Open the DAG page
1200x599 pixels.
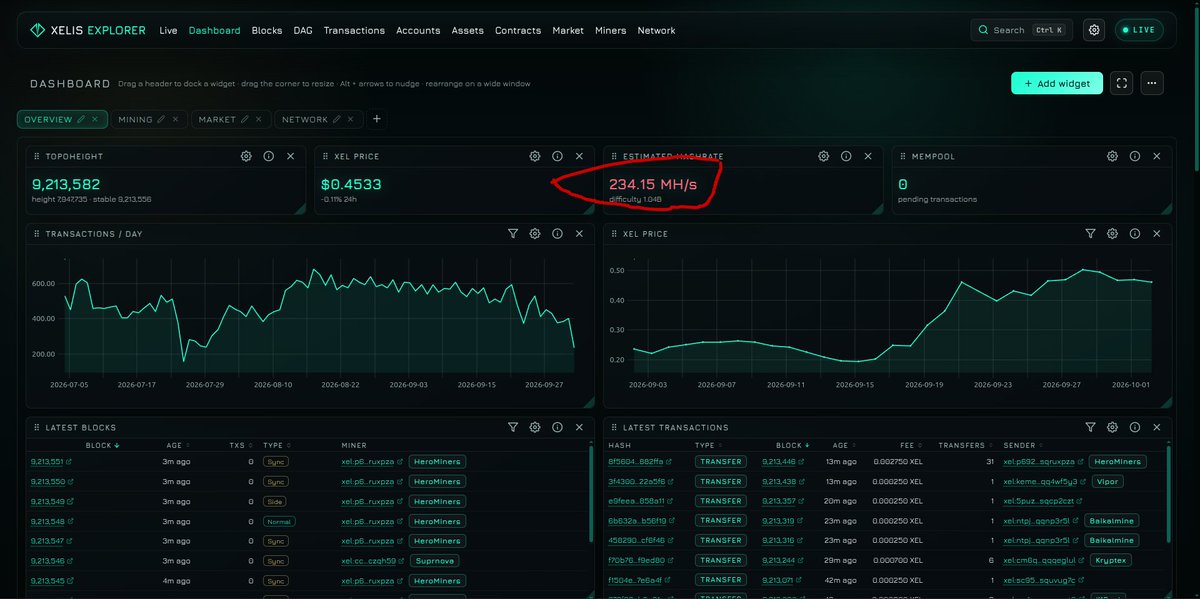(x=303, y=30)
